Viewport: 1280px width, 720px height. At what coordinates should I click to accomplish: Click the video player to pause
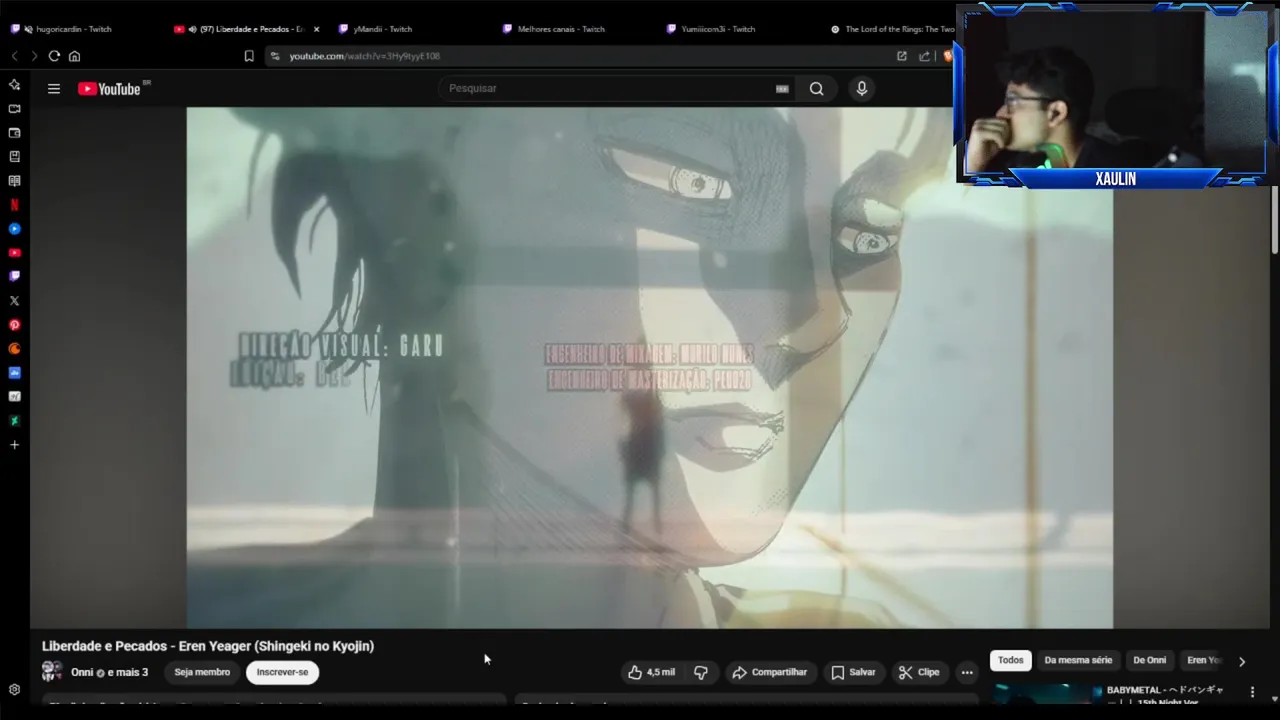point(649,367)
